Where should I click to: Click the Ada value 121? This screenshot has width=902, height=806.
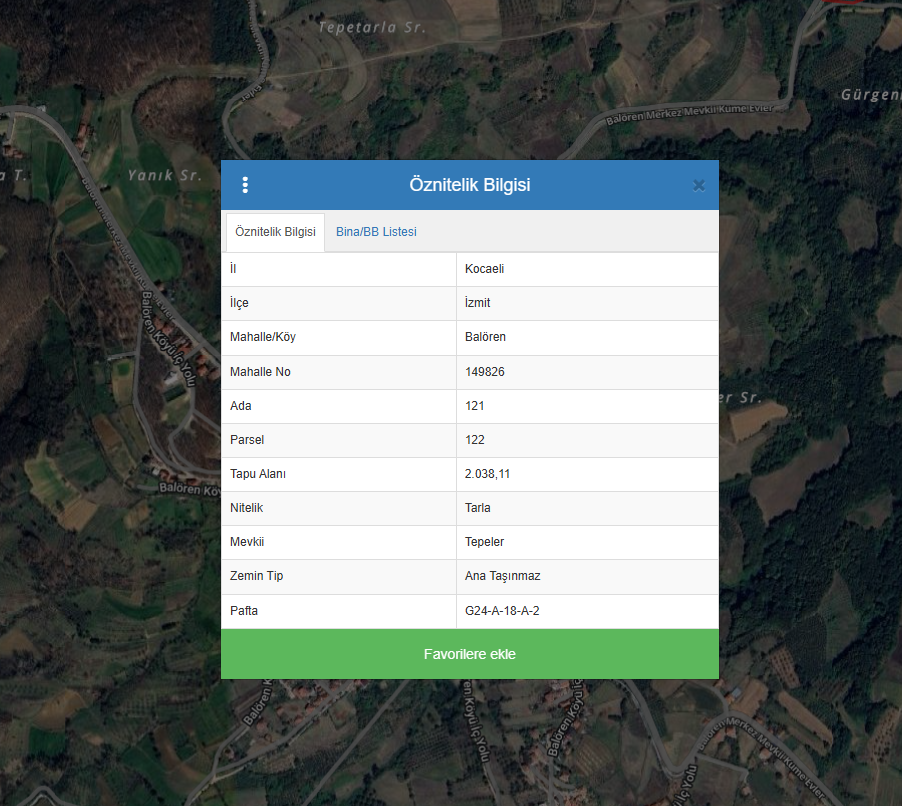pyautogui.click(x=475, y=406)
